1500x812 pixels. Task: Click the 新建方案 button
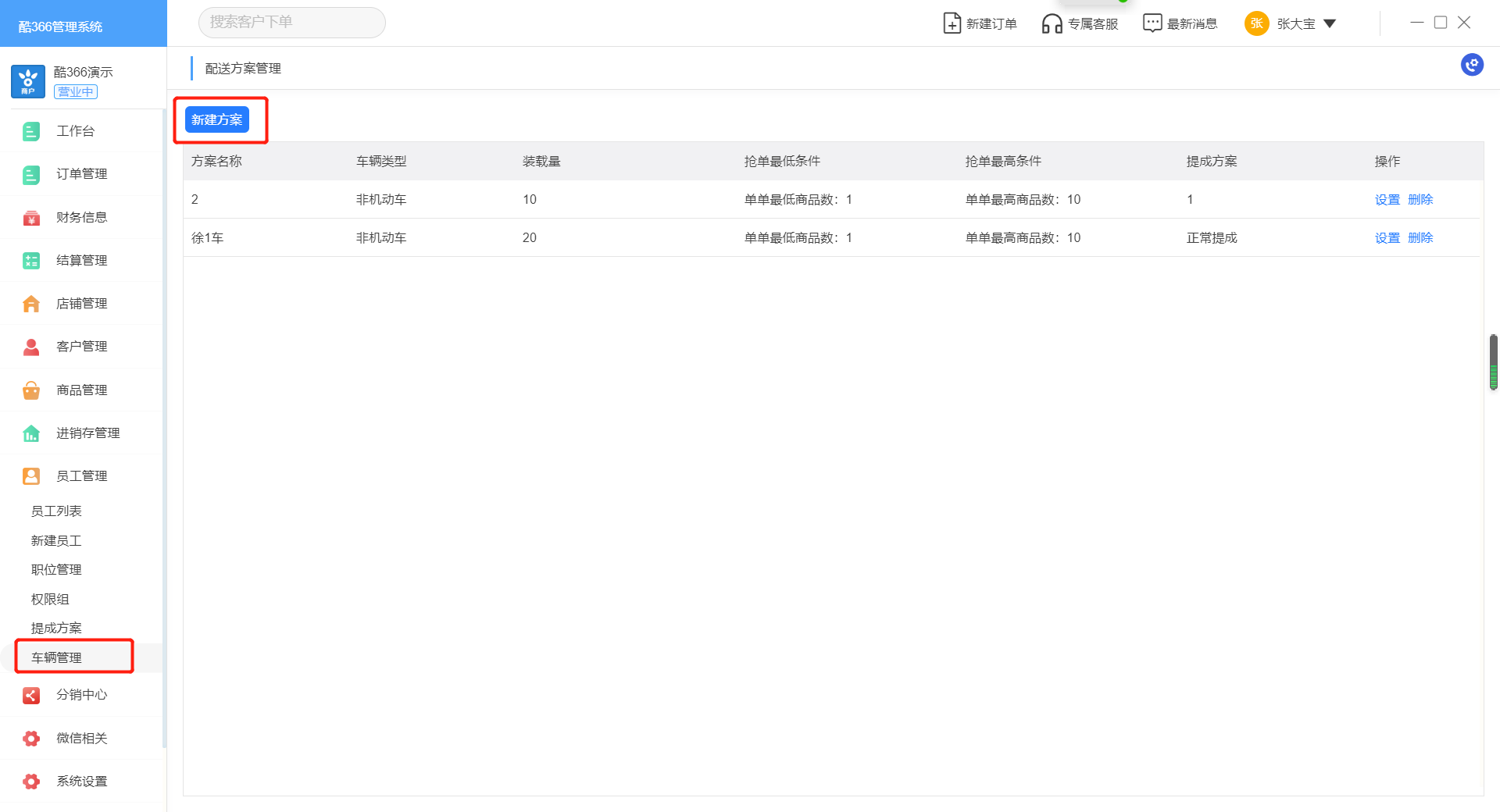click(216, 120)
